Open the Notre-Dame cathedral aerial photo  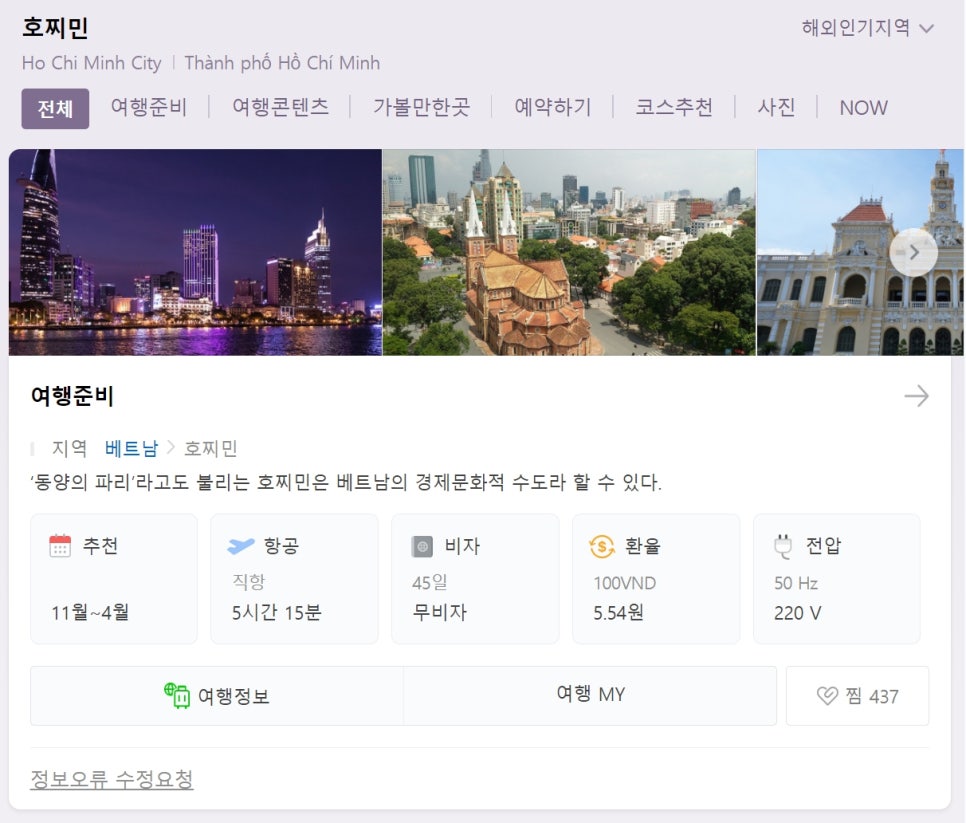[569, 252]
